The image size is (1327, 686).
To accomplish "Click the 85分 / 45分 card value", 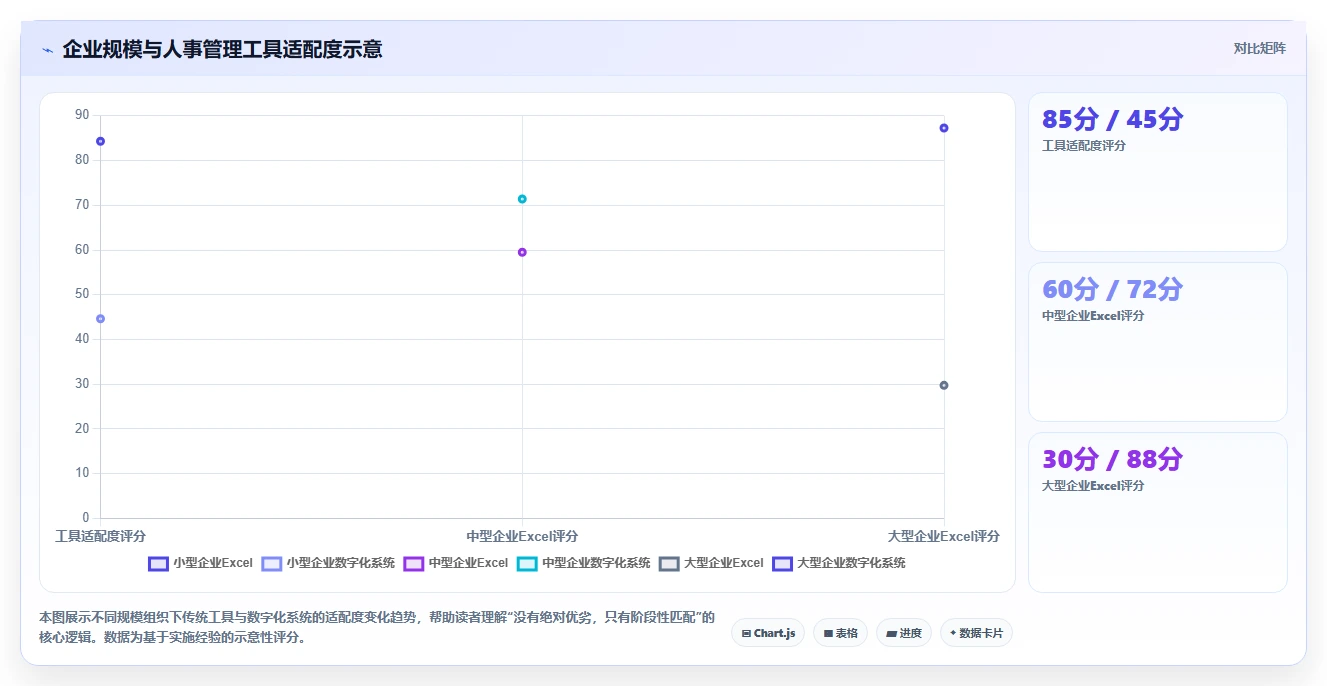I will (1112, 119).
